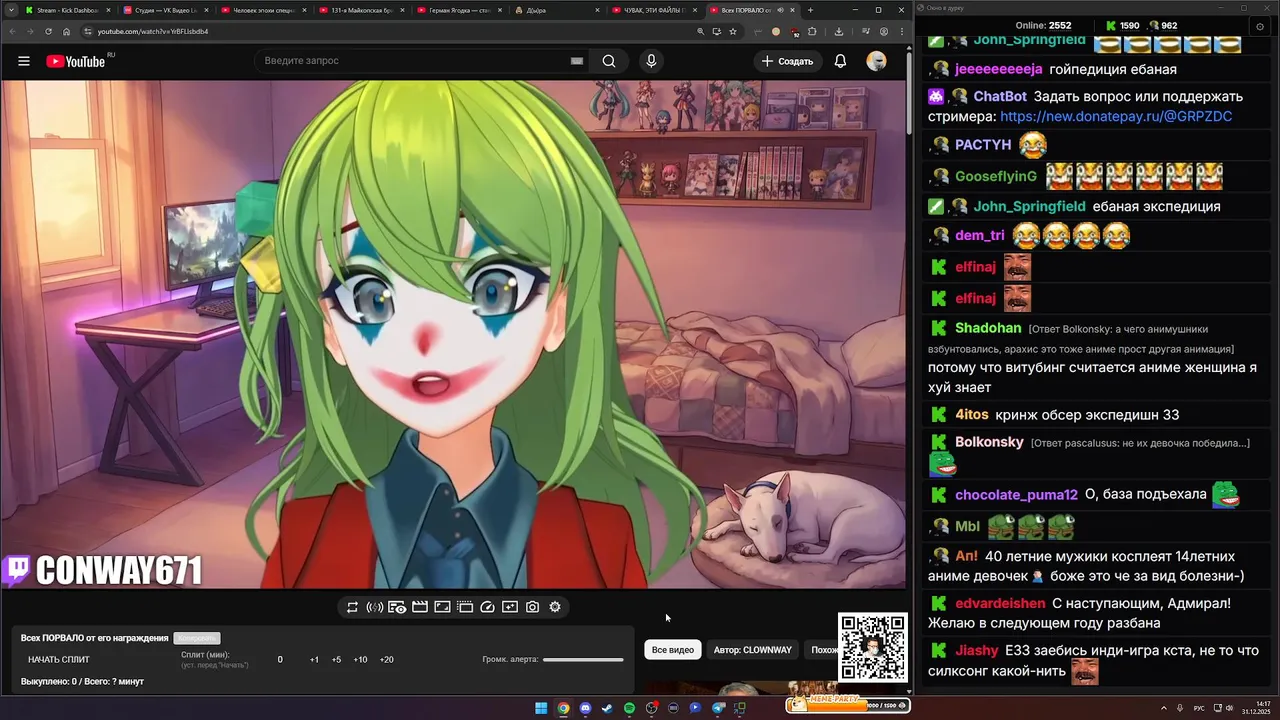Click the chocolate_puma12 username in chat

1016,495
